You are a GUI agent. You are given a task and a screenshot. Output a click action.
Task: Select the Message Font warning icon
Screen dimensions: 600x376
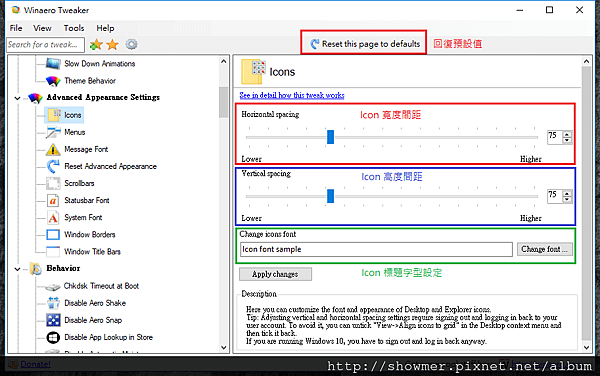pyautogui.click(x=53, y=149)
